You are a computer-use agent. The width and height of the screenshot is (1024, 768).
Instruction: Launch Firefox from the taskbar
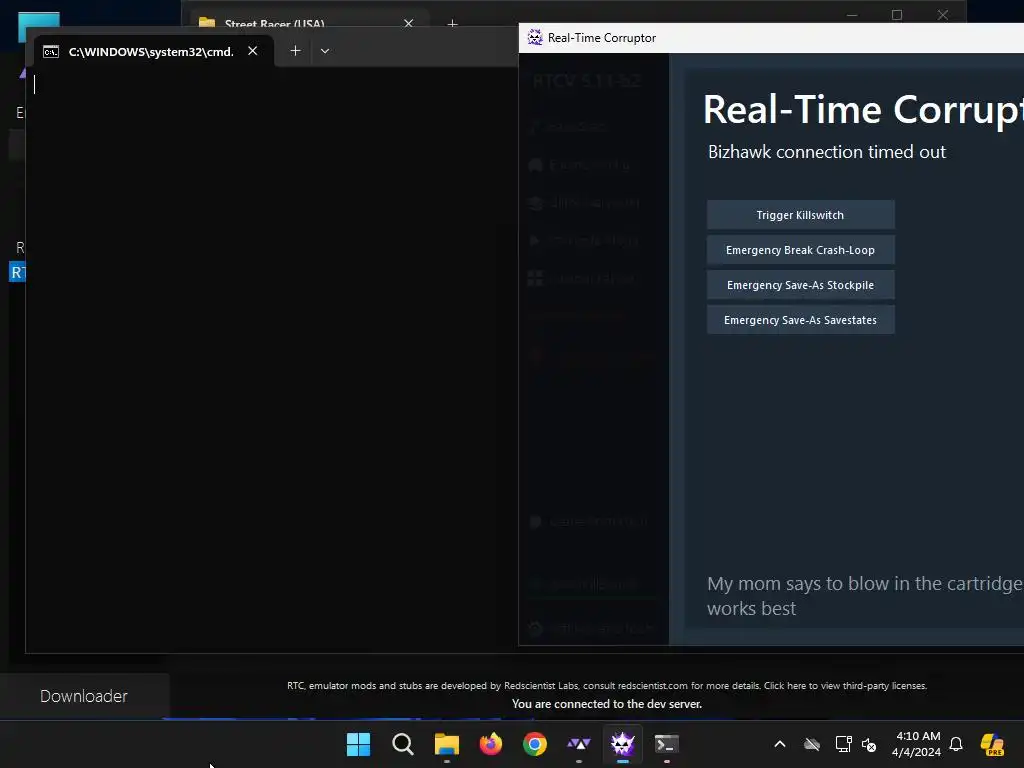(x=490, y=744)
